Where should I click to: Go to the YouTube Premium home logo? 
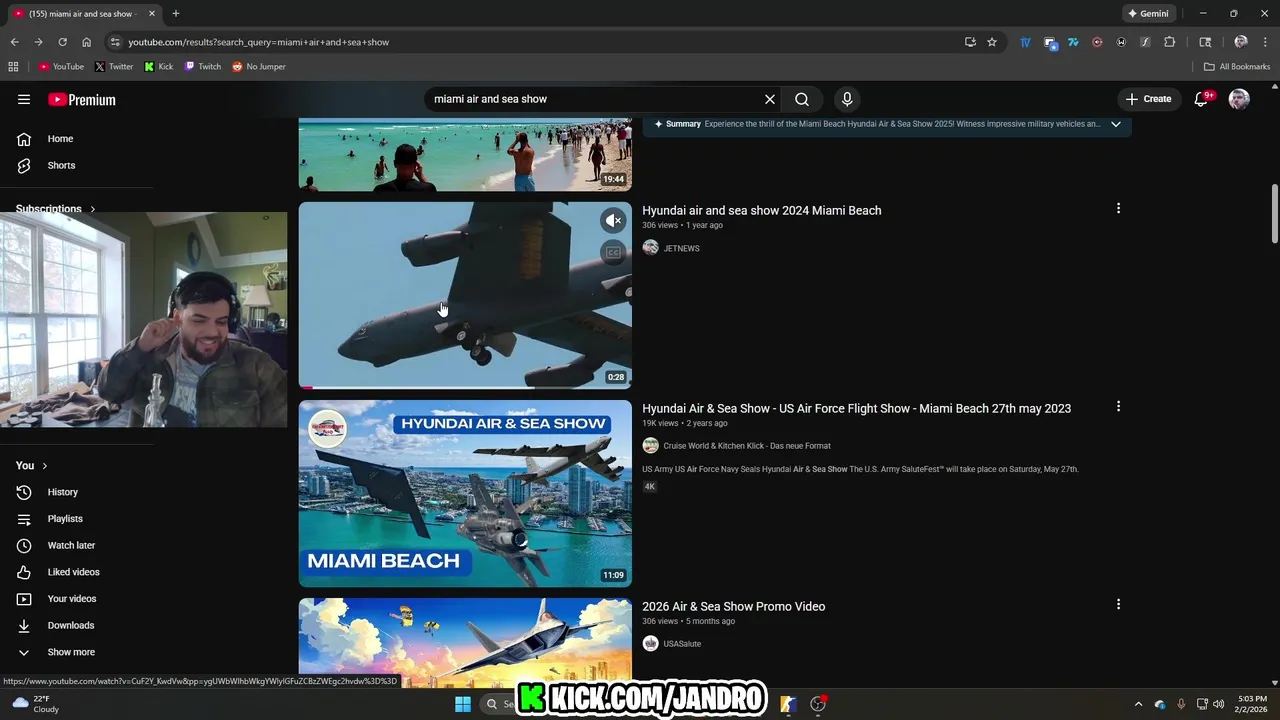click(82, 99)
